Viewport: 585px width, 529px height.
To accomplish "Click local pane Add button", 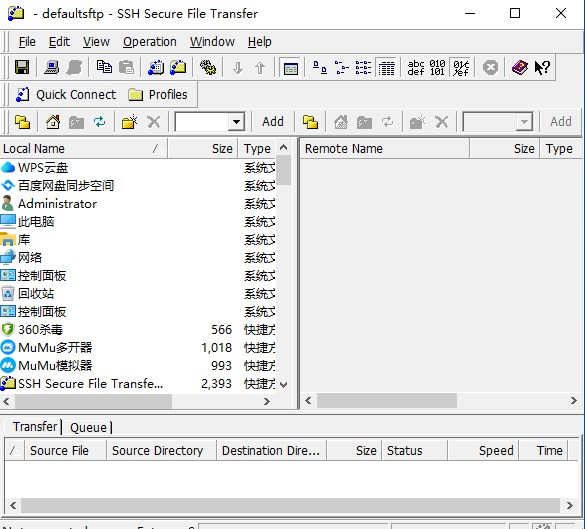I will 273,122.
